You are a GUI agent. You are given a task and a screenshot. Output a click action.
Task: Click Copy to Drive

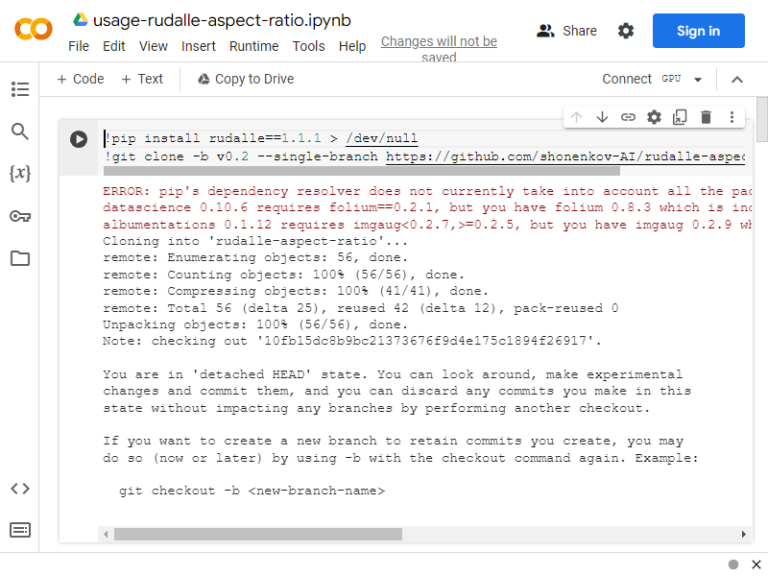tap(246, 79)
